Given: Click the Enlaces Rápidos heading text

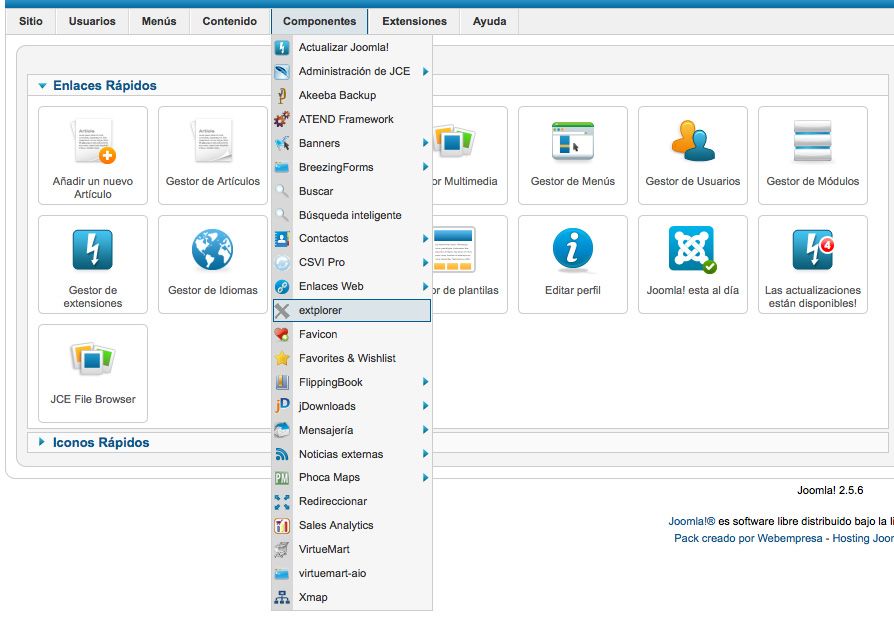Looking at the screenshot, I should point(105,86).
